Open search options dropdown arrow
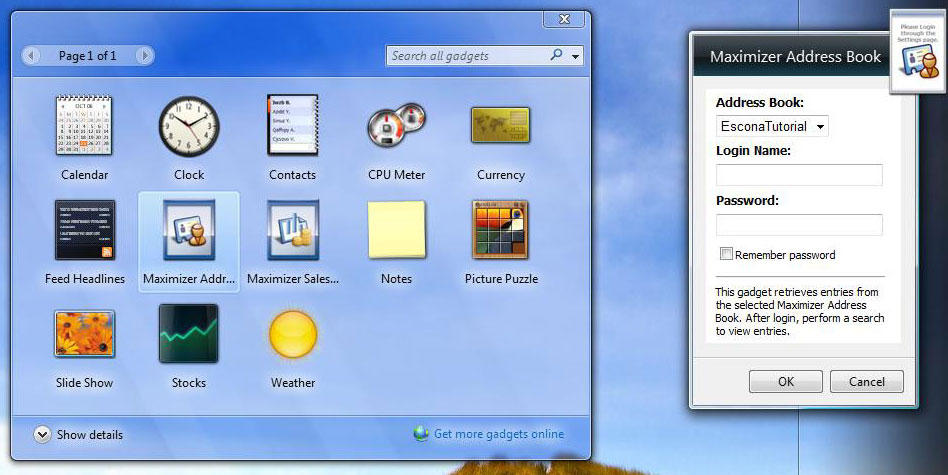This screenshot has height=475, width=948. (x=576, y=56)
